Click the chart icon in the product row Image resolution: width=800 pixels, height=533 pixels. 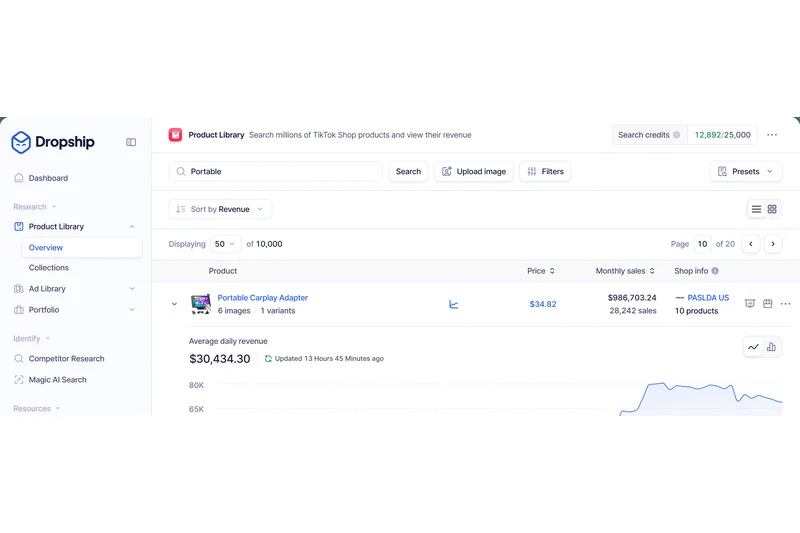click(x=454, y=304)
